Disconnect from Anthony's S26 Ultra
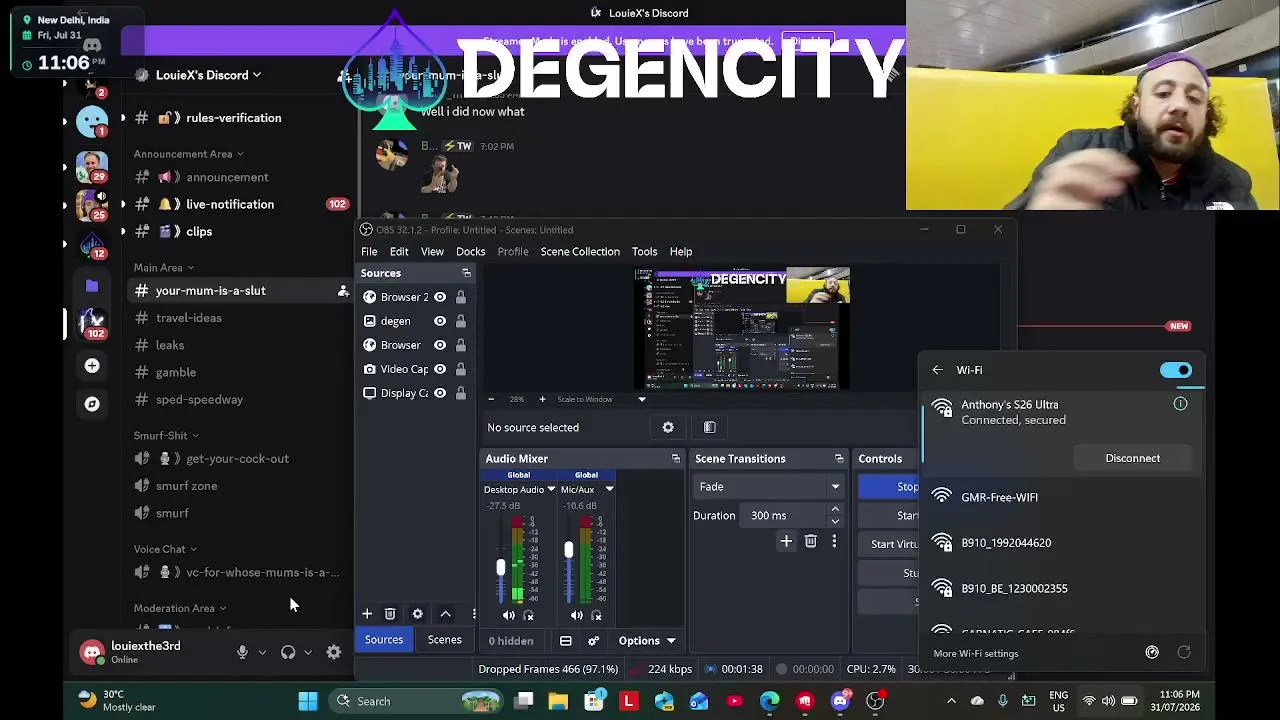 pos(1133,458)
